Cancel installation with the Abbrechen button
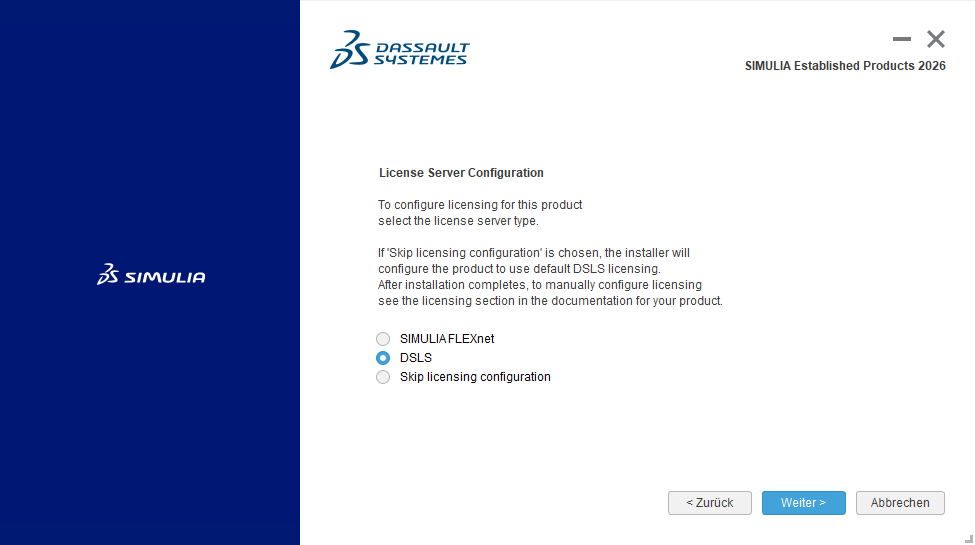 [x=900, y=503]
